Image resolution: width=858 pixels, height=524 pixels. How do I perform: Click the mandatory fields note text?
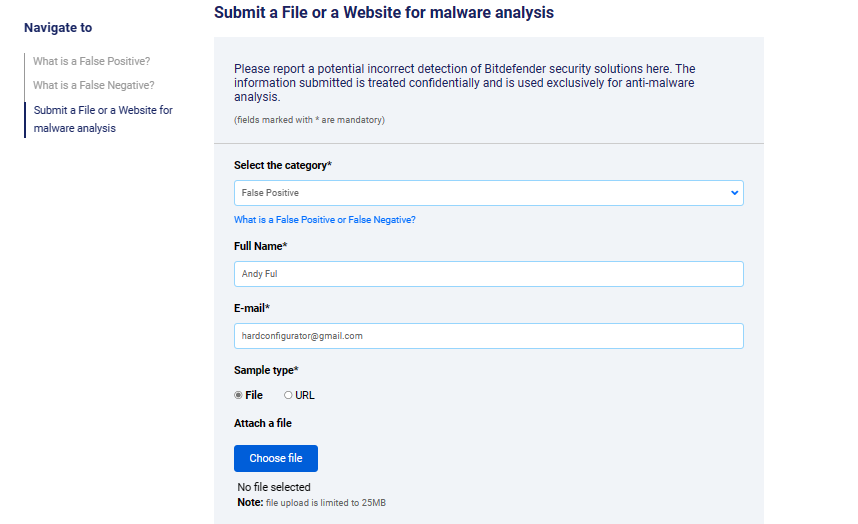tap(309, 120)
